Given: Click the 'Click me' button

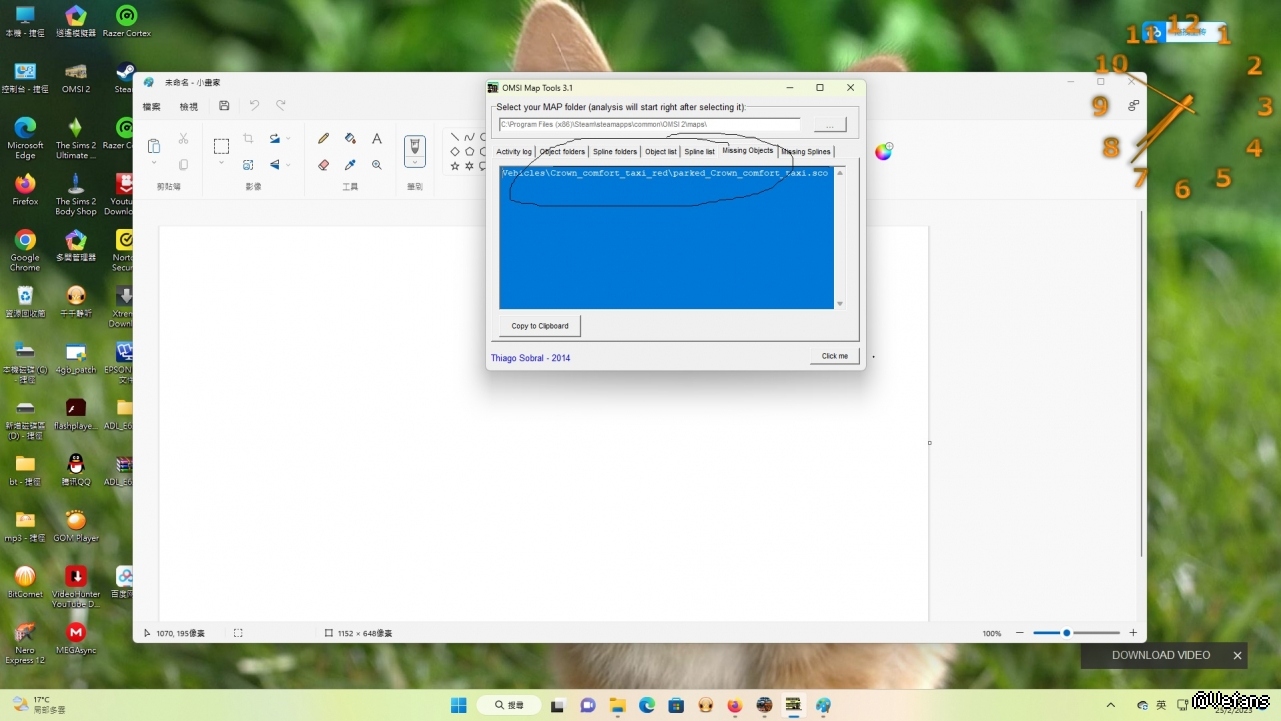Looking at the screenshot, I should pyautogui.click(x=834, y=356).
